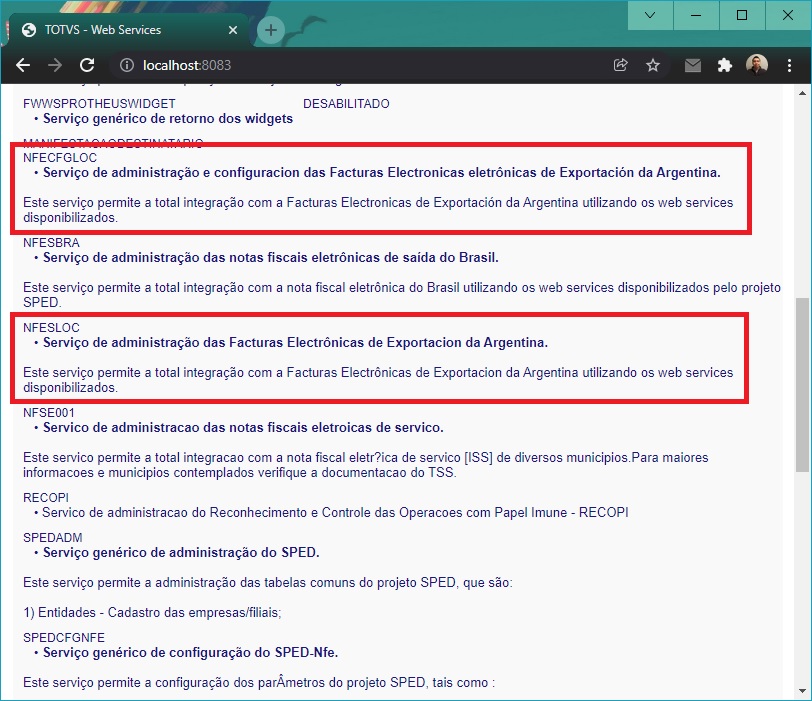812x701 pixels.
Task: Select the DESABILITADO status text
Action: point(346,104)
